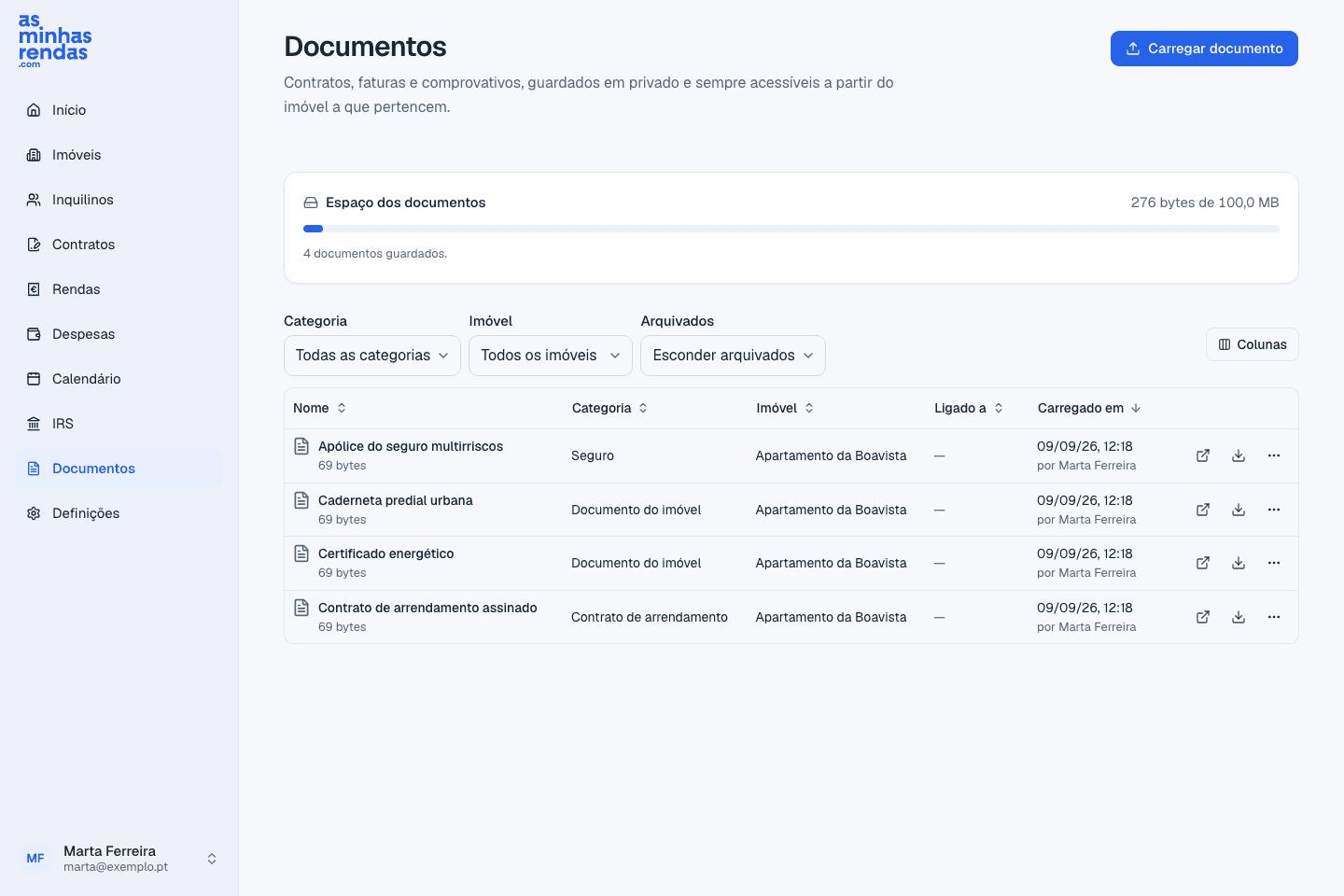Sort by the Categoria column header
The image size is (1344, 896).
610,408
